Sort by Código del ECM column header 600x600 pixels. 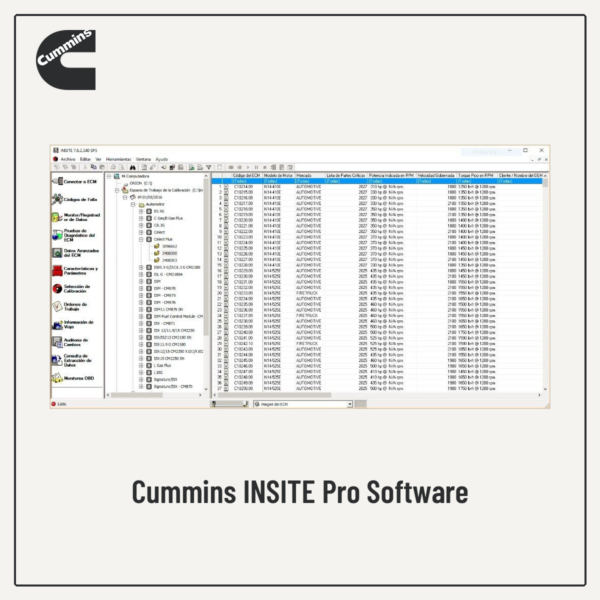tap(246, 175)
